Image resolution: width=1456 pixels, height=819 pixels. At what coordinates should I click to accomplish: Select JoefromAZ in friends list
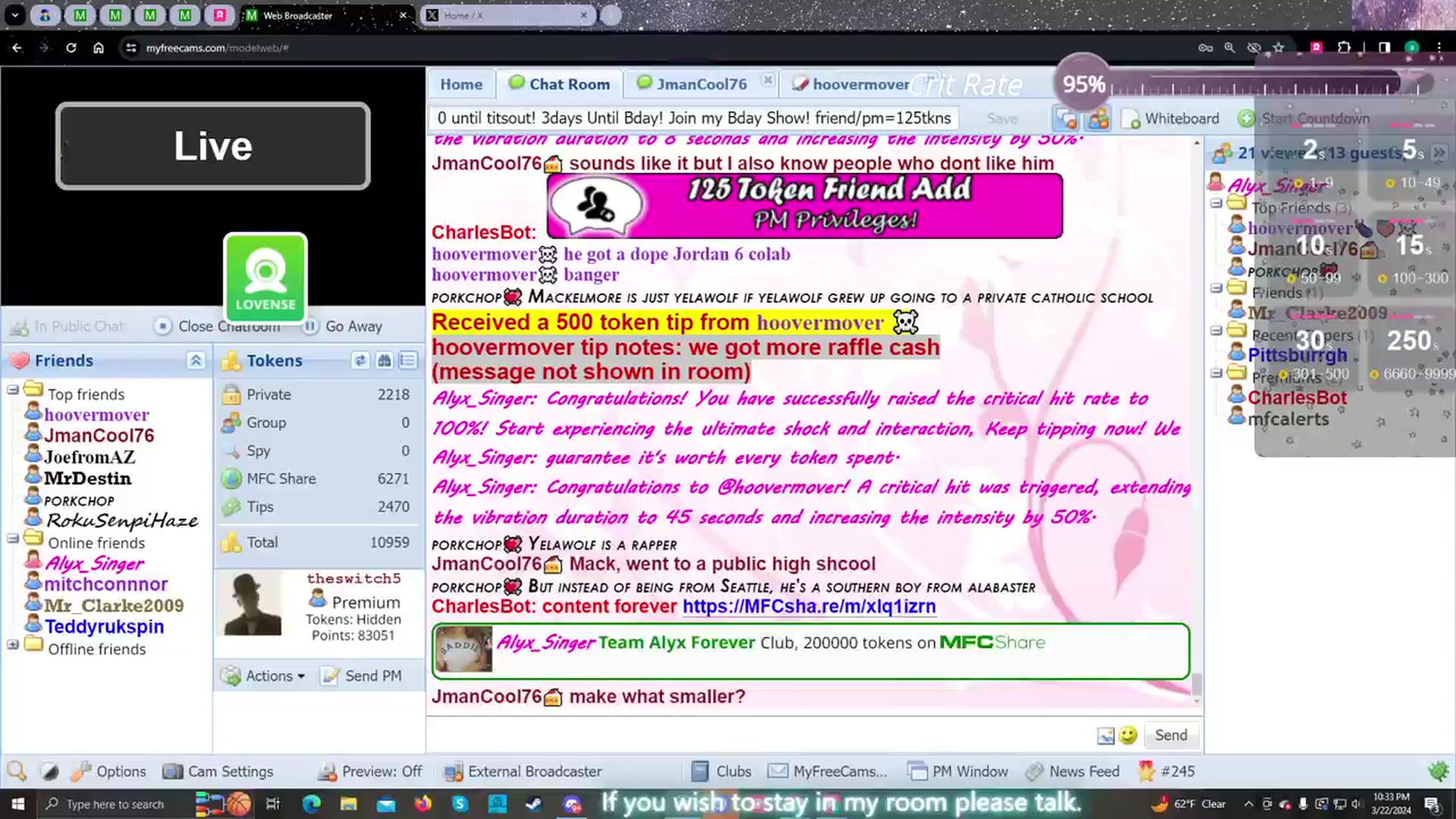click(89, 457)
